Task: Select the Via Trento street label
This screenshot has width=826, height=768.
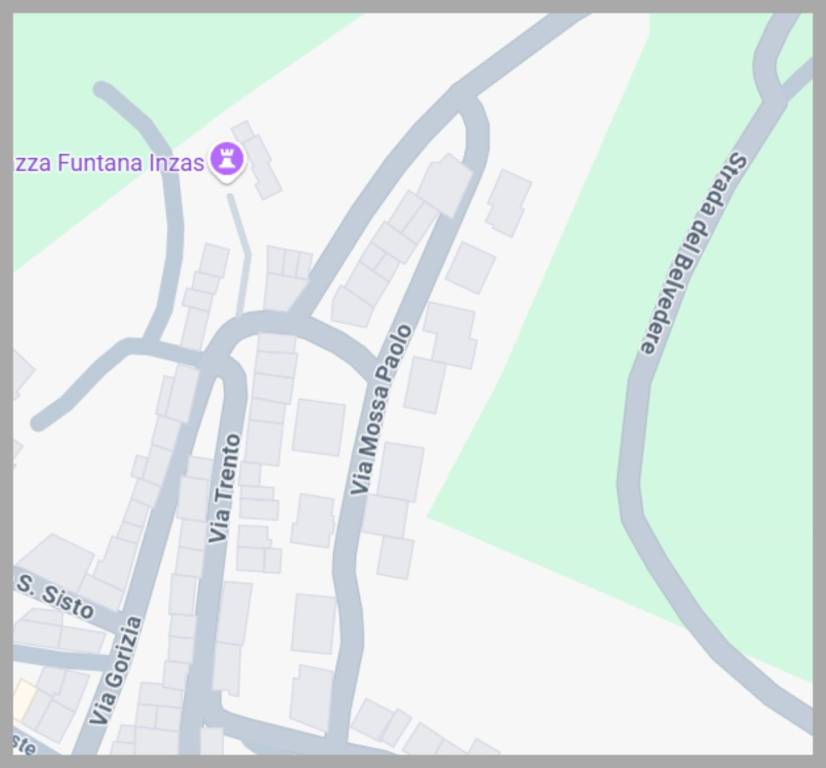Action: (225, 488)
